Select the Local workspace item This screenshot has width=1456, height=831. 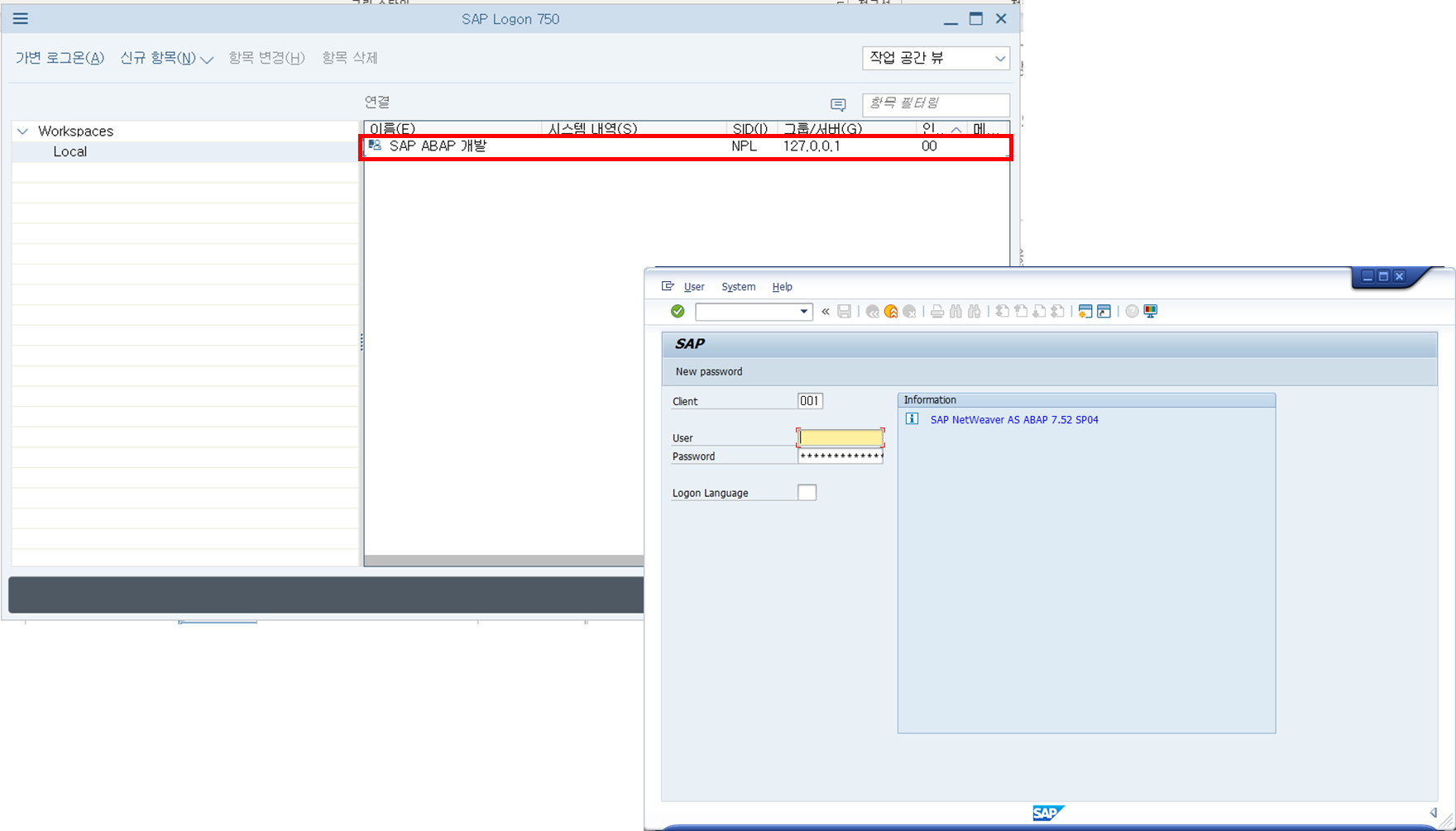(69, 151)
